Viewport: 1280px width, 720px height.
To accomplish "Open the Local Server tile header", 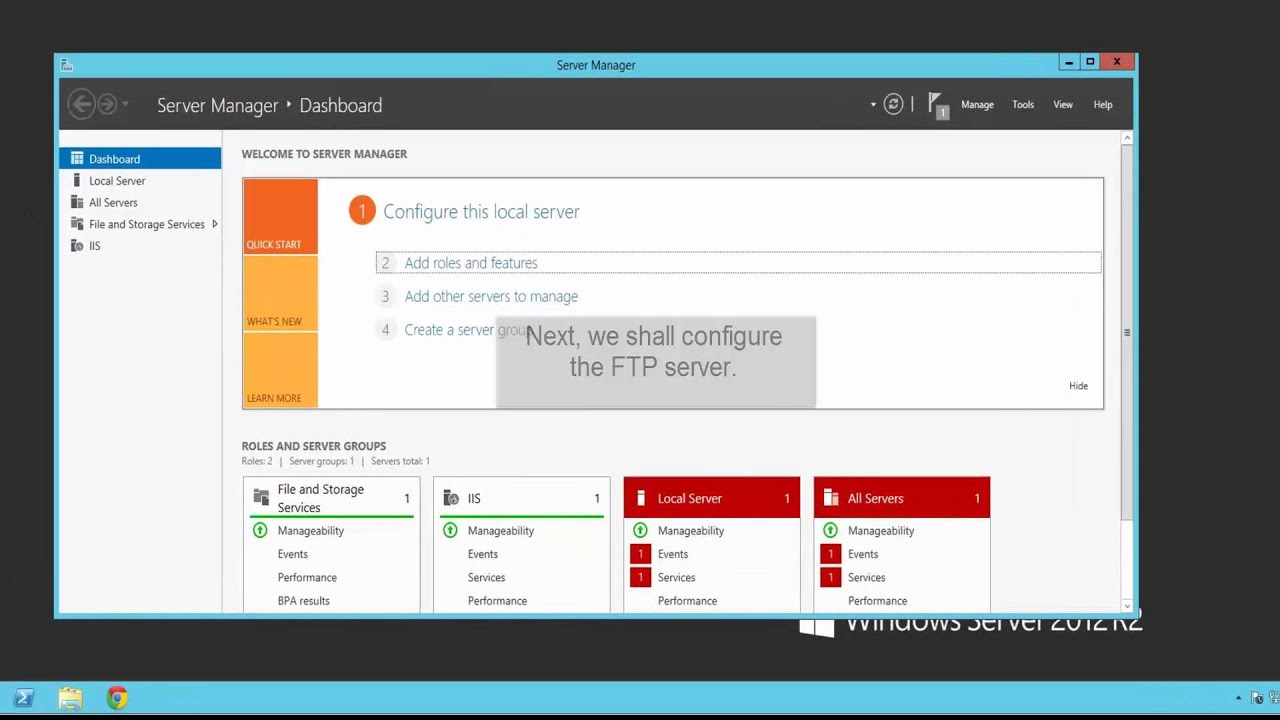I will (x=711, y=498).
